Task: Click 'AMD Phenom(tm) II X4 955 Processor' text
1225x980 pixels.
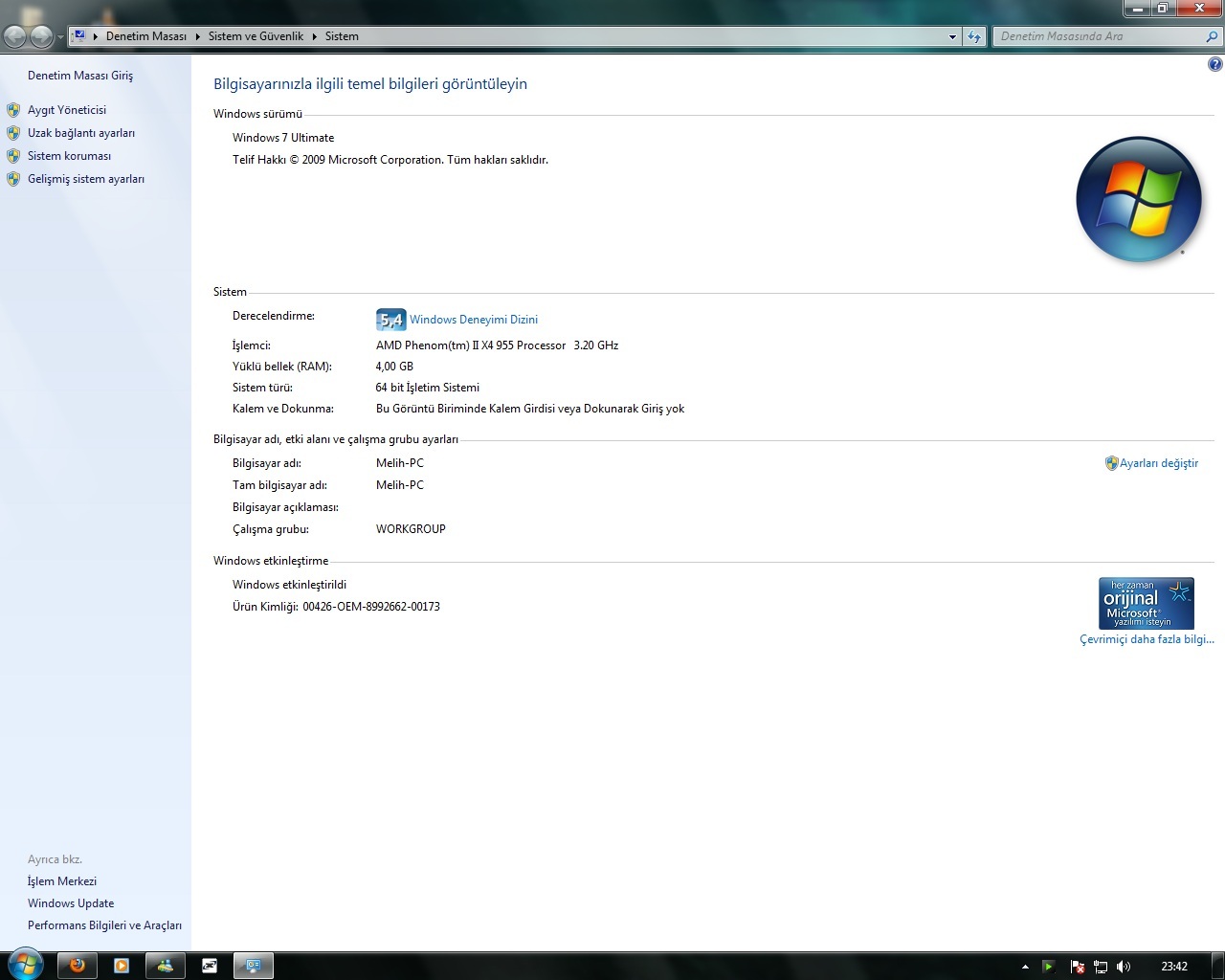Action: point(471,345)
